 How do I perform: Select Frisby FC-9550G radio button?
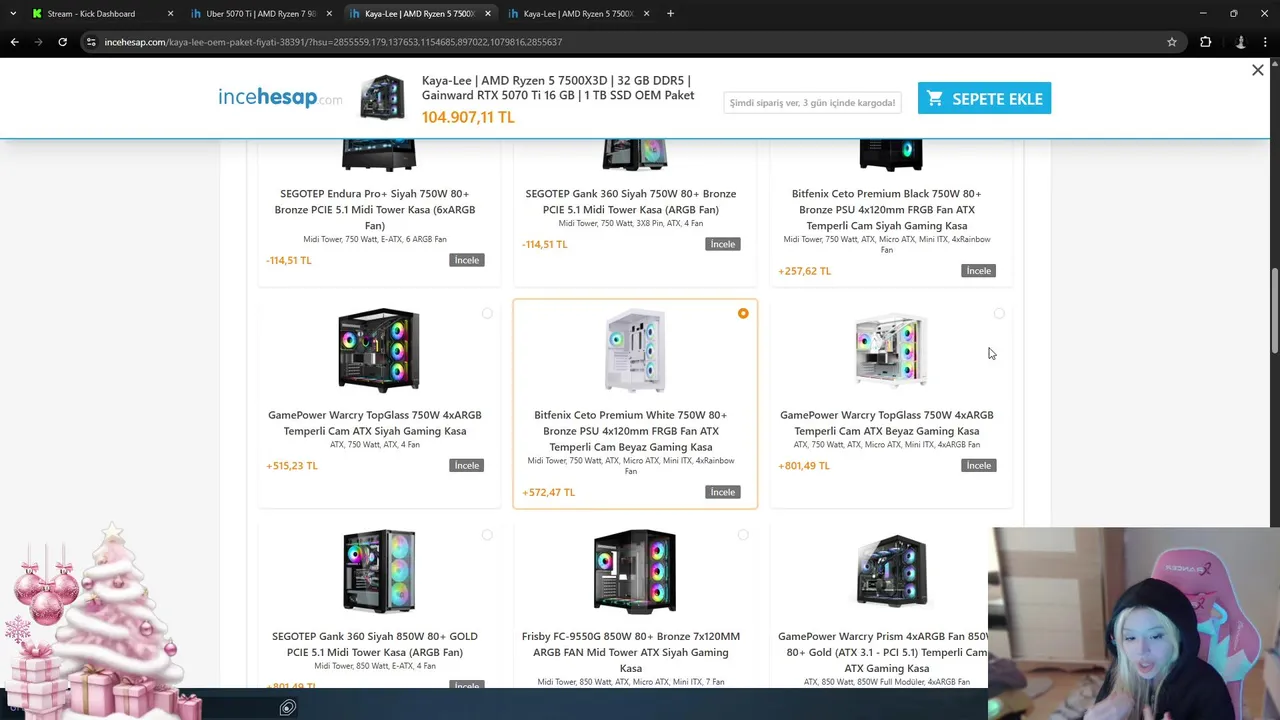(743, 535)
